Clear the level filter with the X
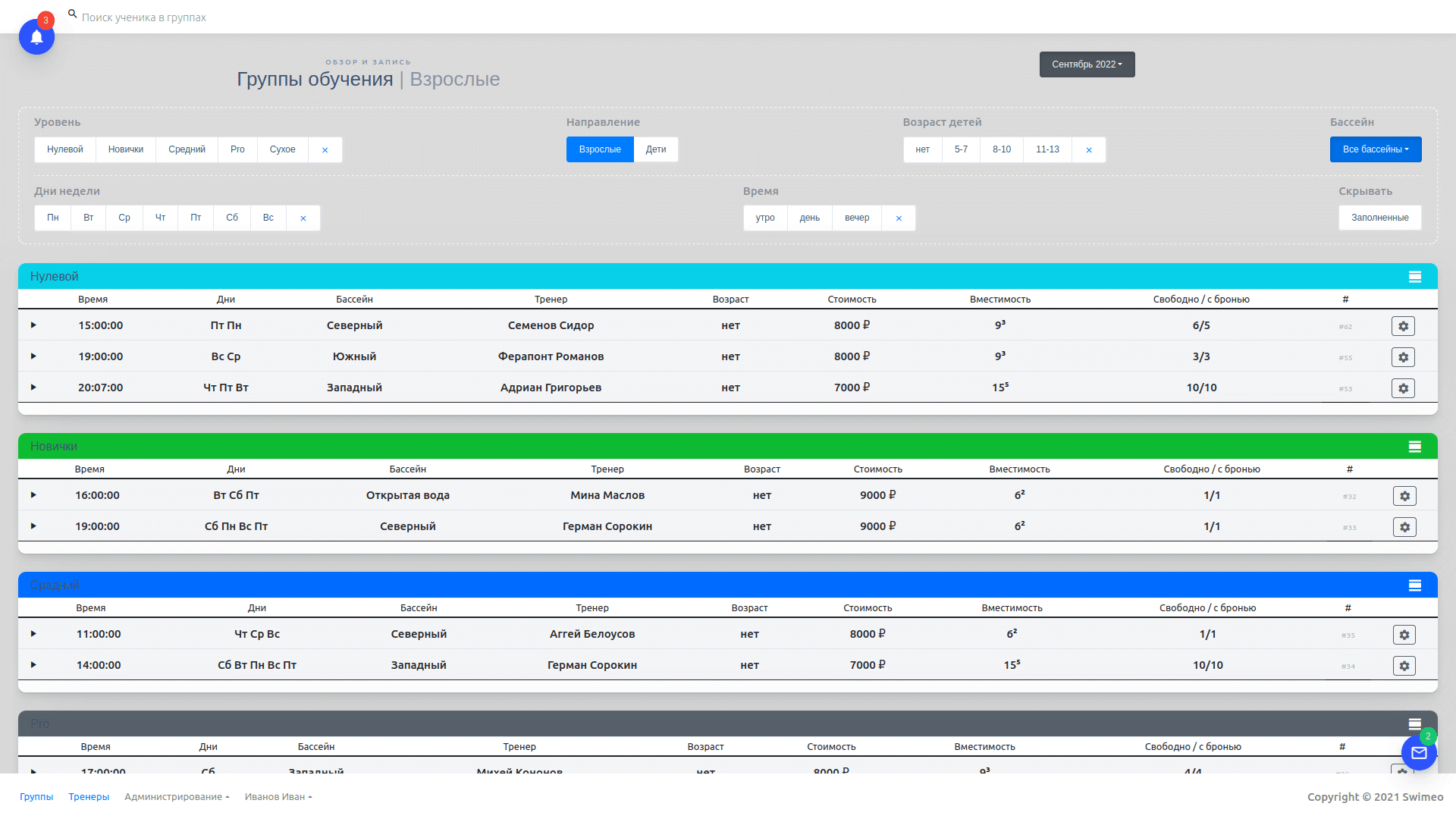 click(x=325, y=150)
